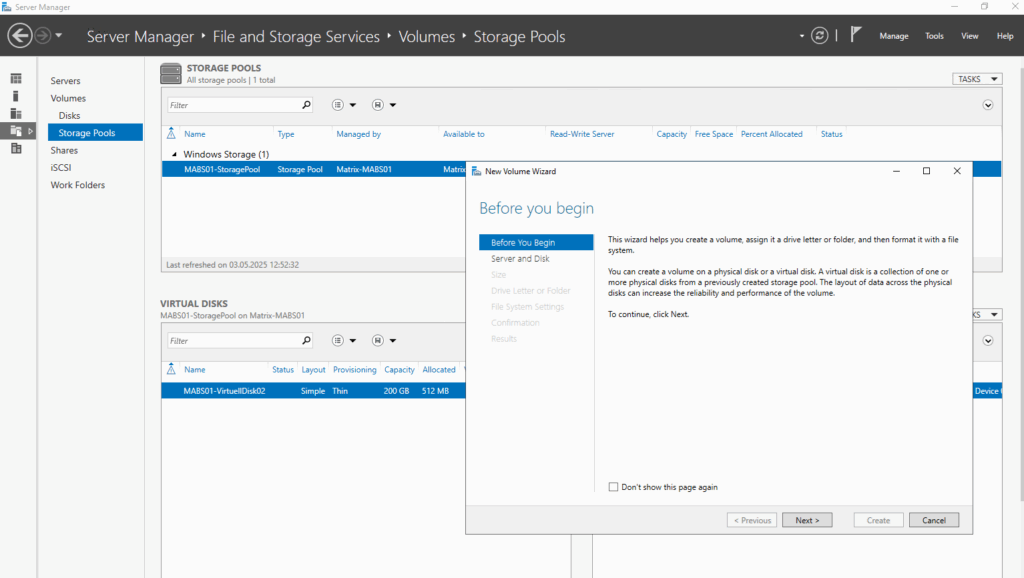Click the Volumes breadcrumb in the header
Image resolution: width=1024 pixels, height=578 pixels.
click(x=426, y=37)
